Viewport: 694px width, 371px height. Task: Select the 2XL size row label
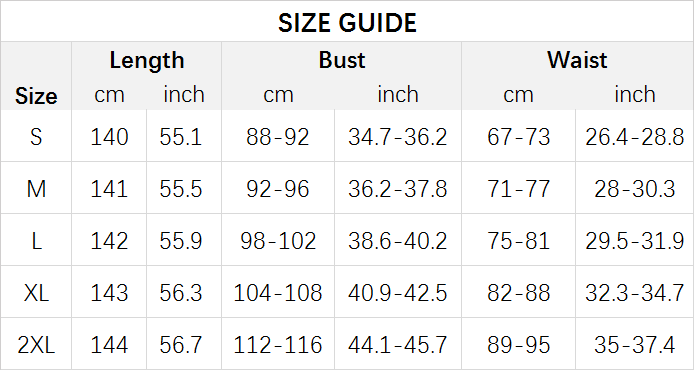pos(36,345)
